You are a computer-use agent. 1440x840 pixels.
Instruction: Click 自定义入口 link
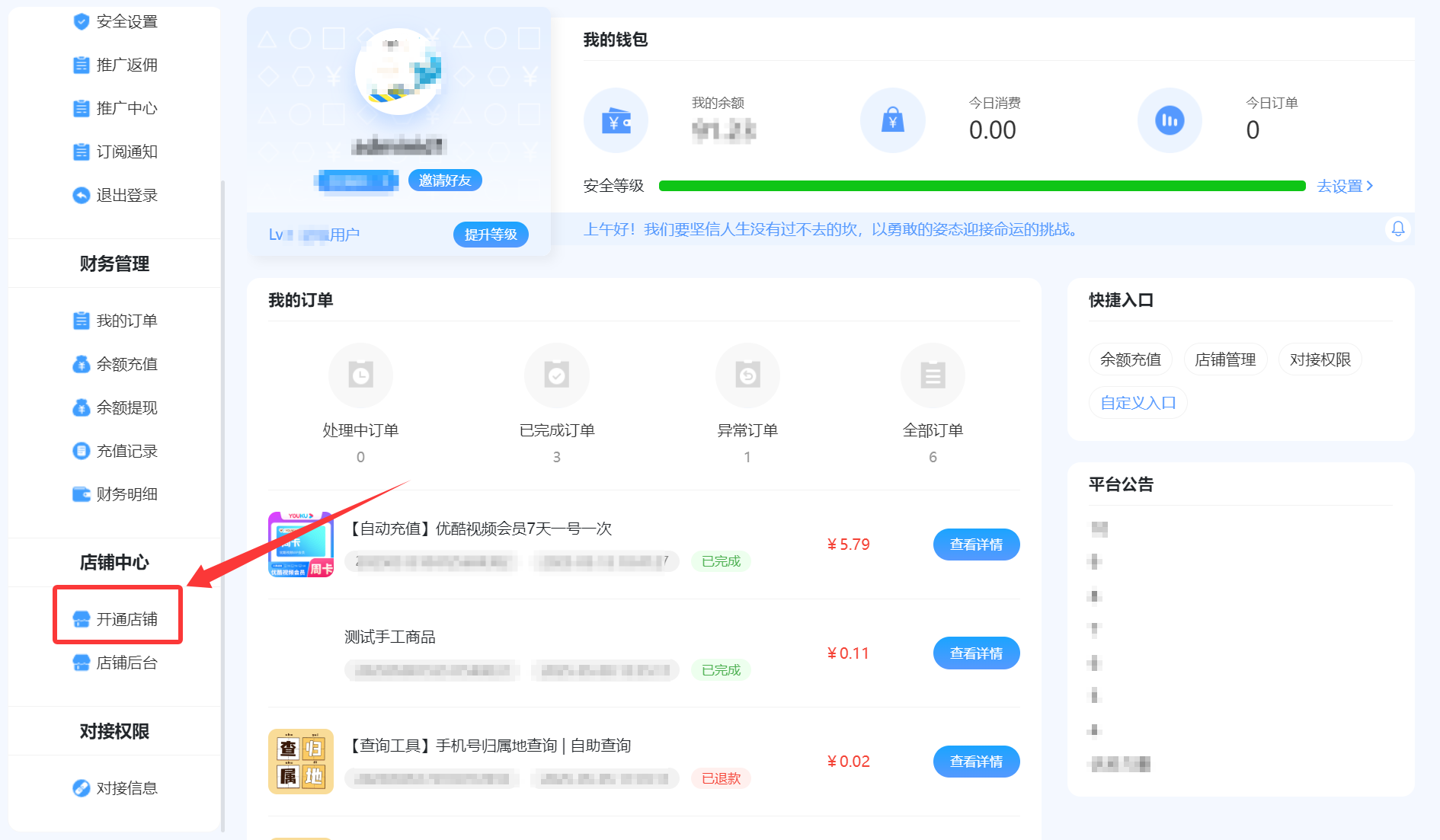click(x=1138, y=403)
